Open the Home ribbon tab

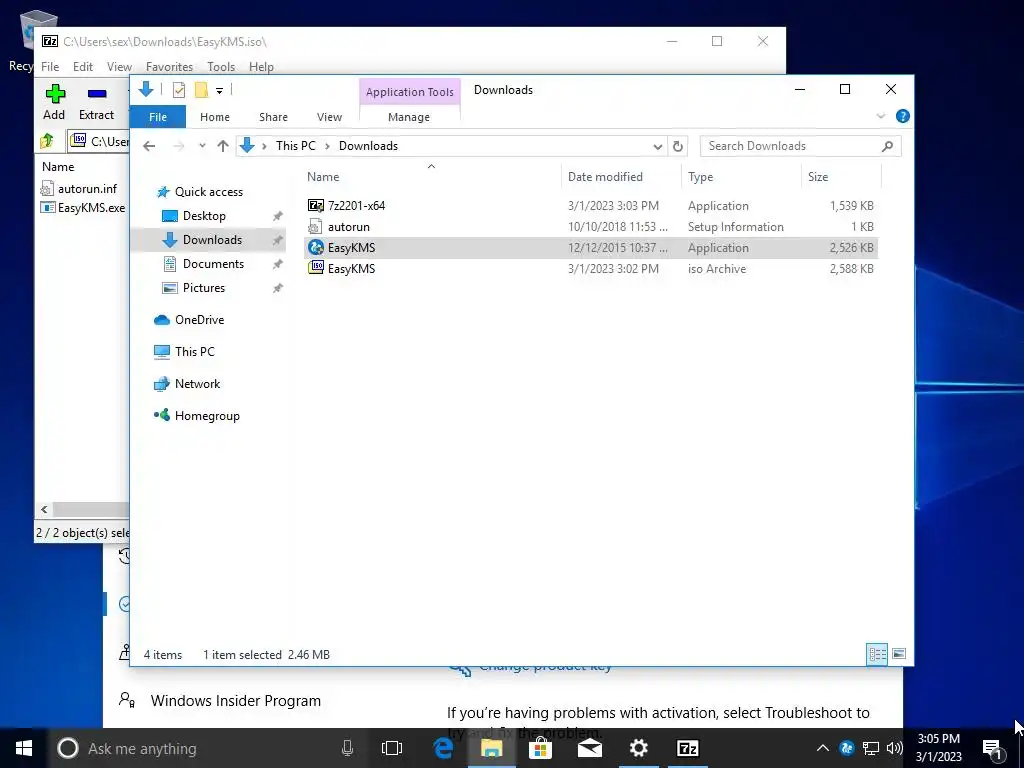pyautogui.click(x=215, y=117)
